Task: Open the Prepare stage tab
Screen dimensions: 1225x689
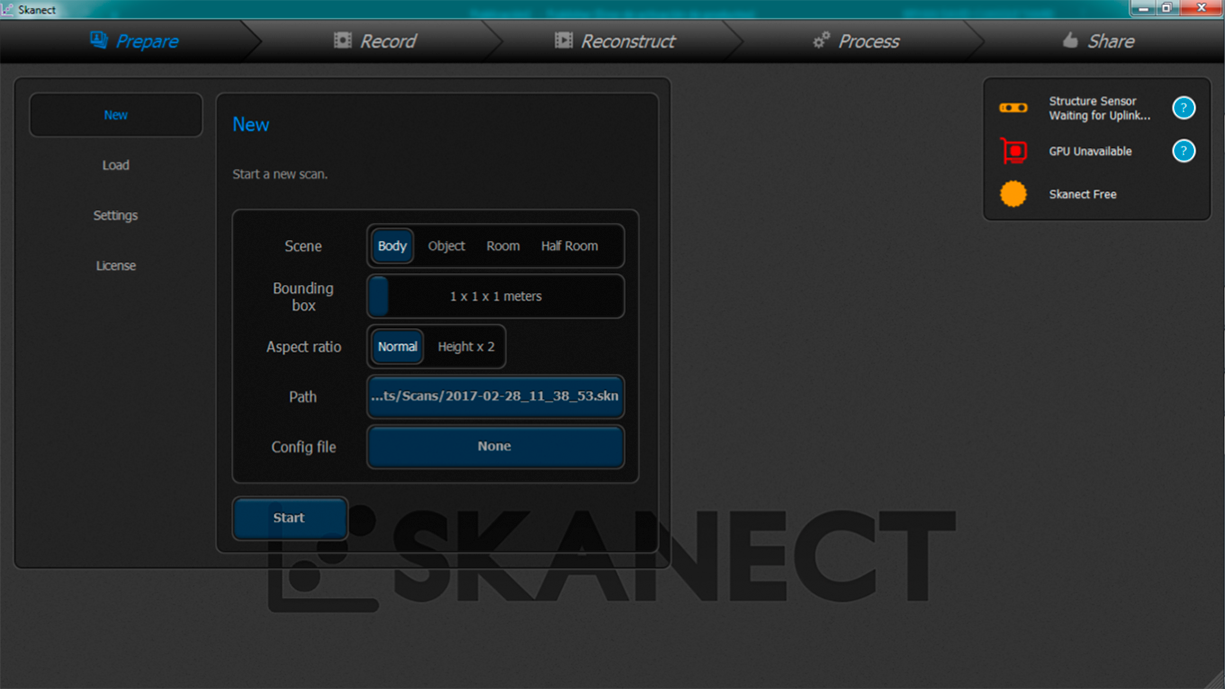Action: 133,41
